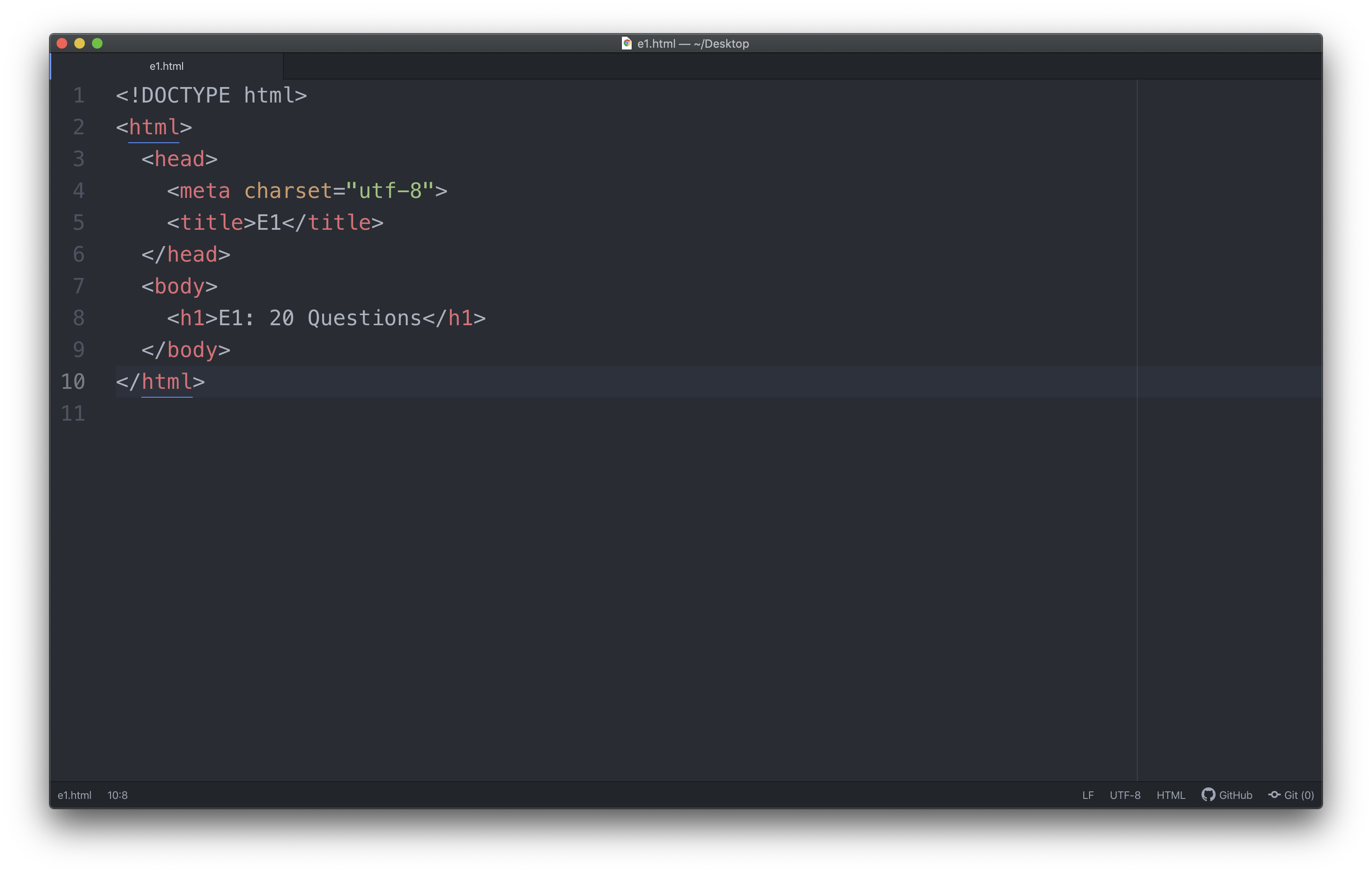The height and width of the screenshot is (874, 1372).
Task: Click the closing body tag
Action: [186, 350]
